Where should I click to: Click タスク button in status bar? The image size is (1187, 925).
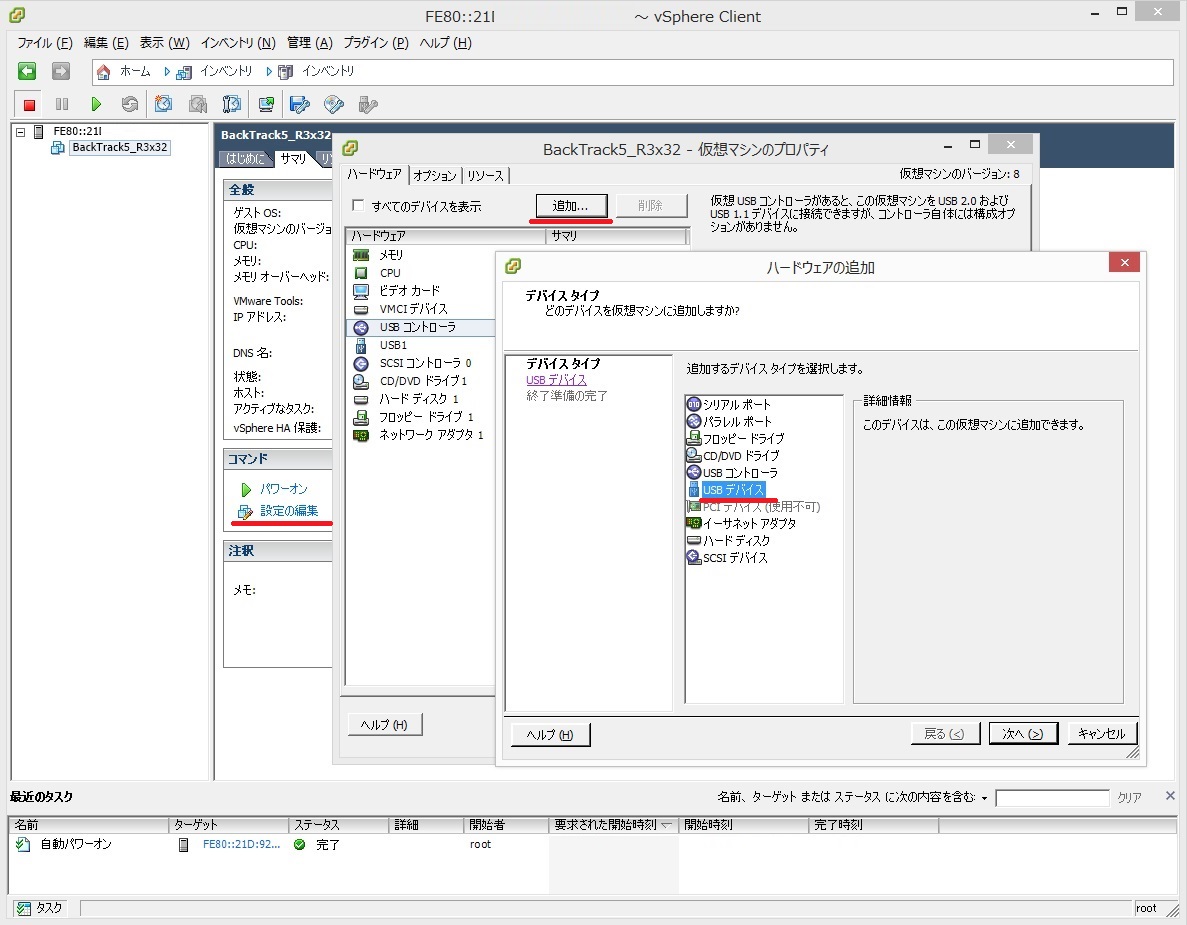40,908
